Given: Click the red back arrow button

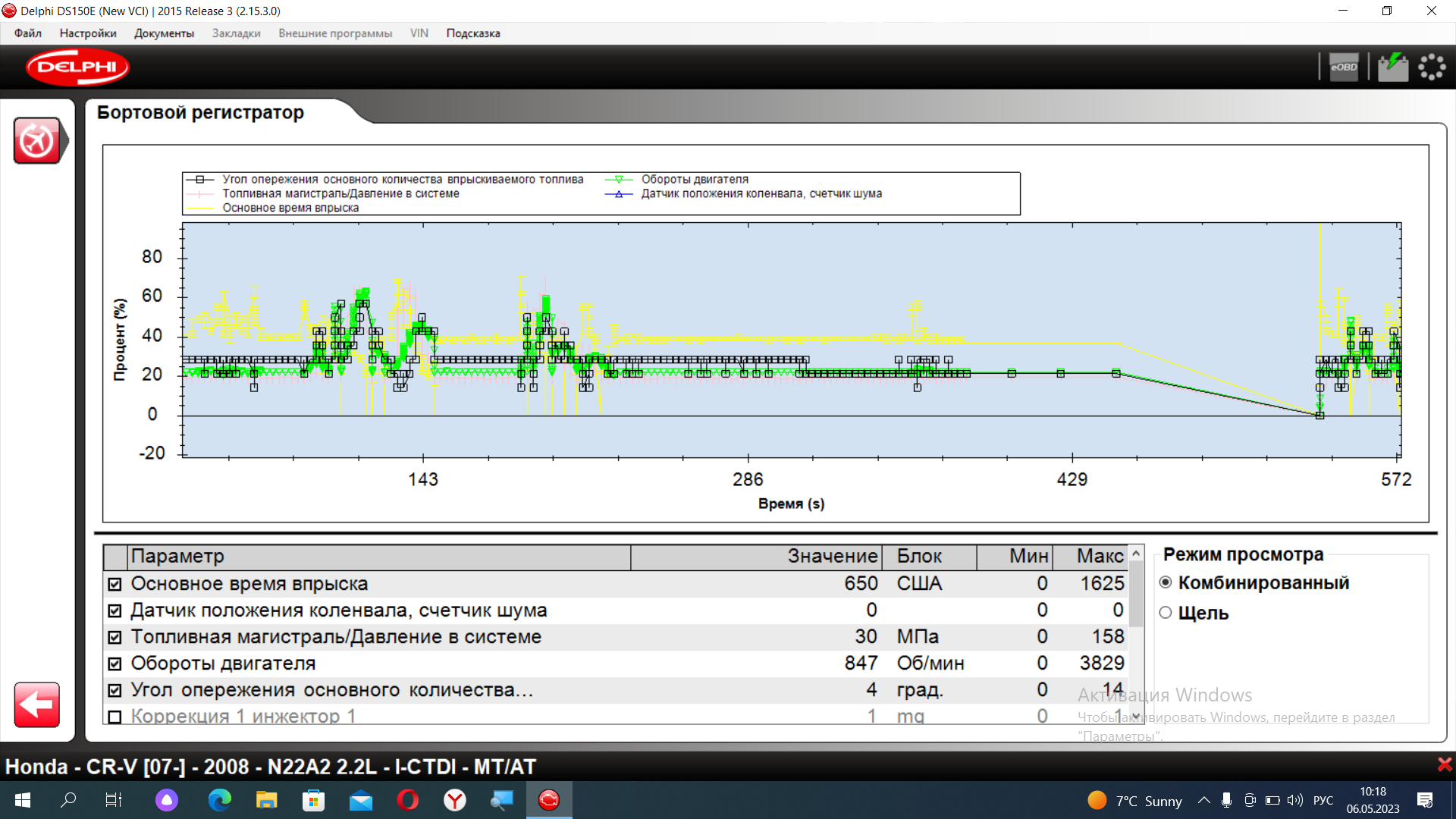Looking at the screenshot, I should tap(36, 704).
